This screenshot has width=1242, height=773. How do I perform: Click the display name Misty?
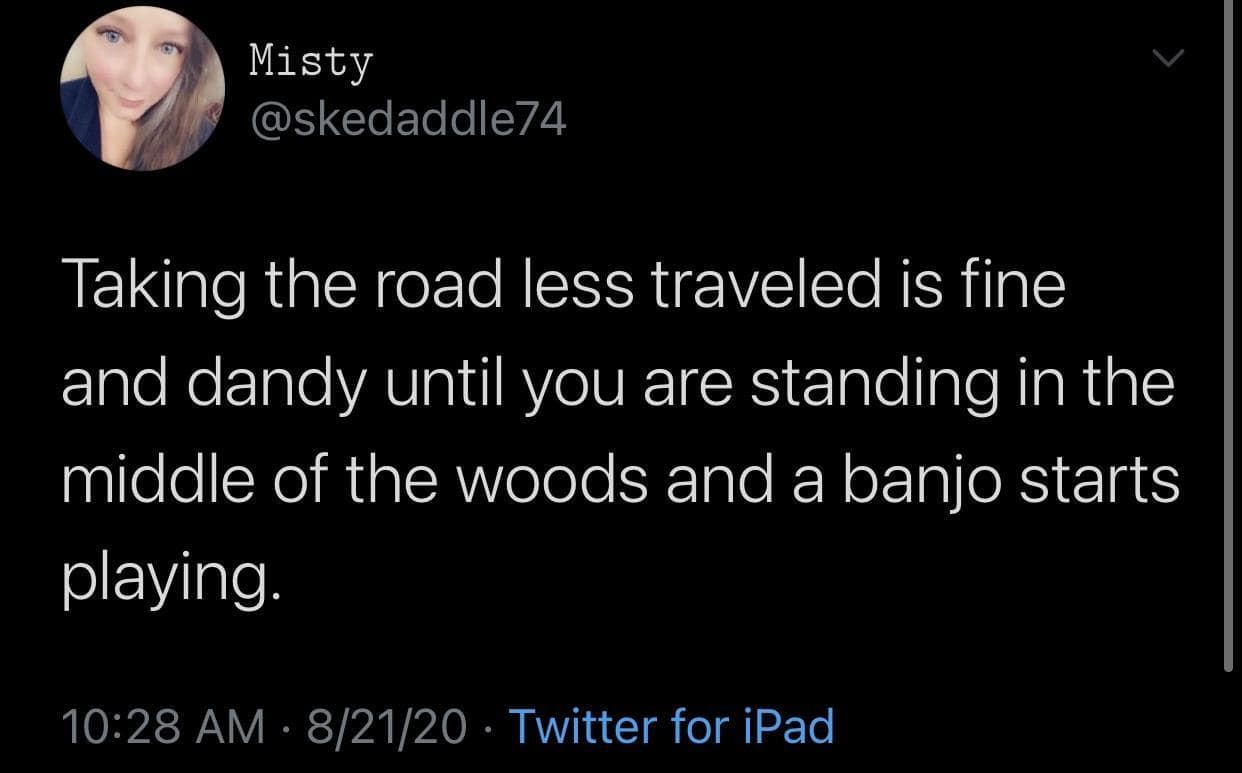click(310, 62)
